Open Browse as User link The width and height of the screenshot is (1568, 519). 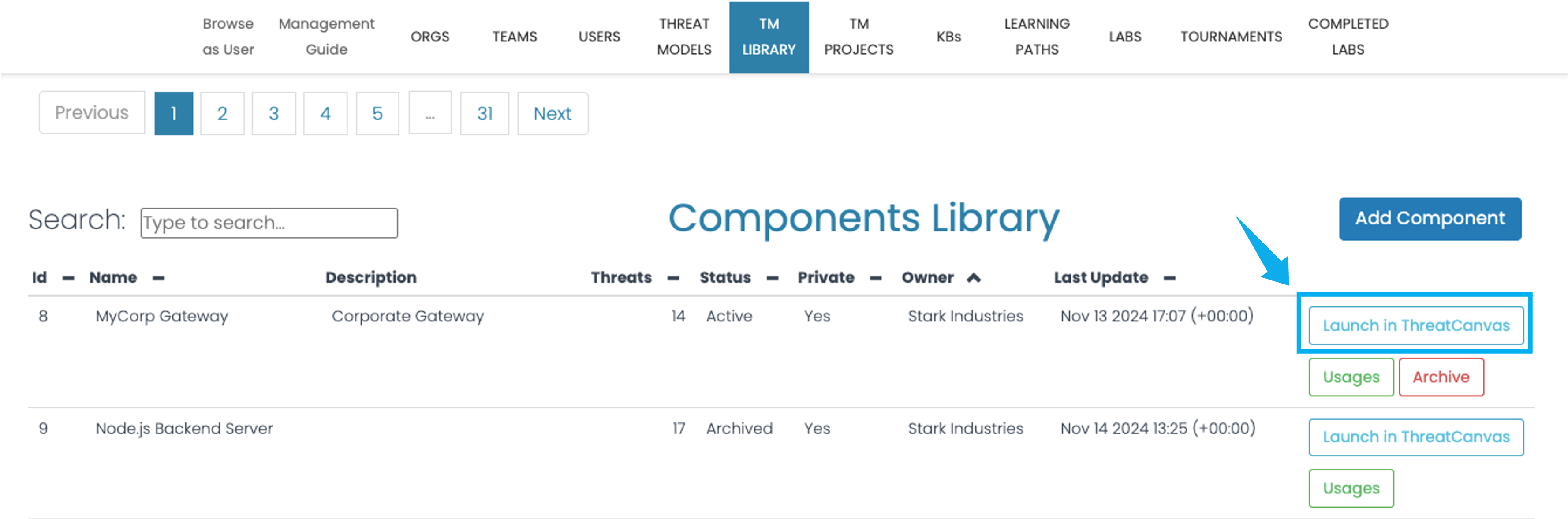pyautogui.click(x=228, y=37)
